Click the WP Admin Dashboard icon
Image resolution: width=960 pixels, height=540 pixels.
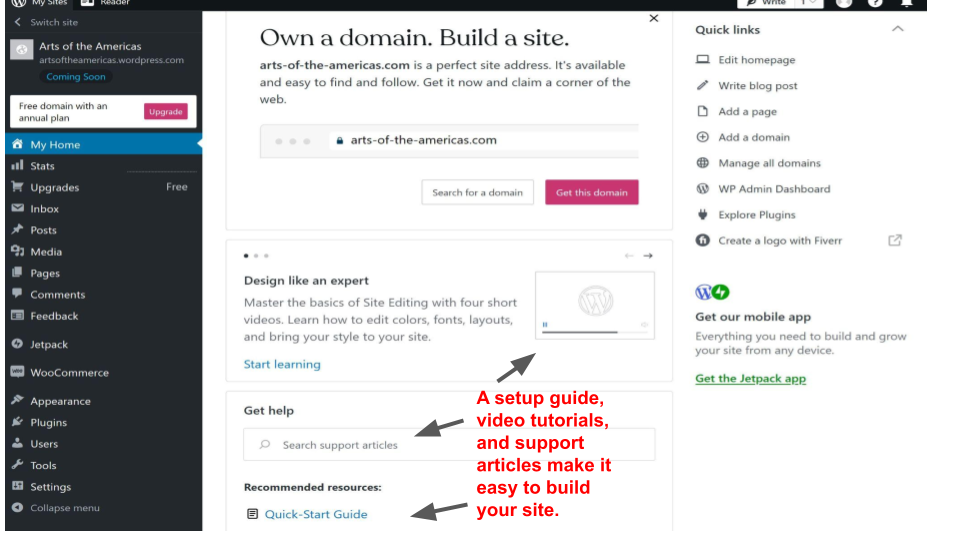(x=703, y=188)
